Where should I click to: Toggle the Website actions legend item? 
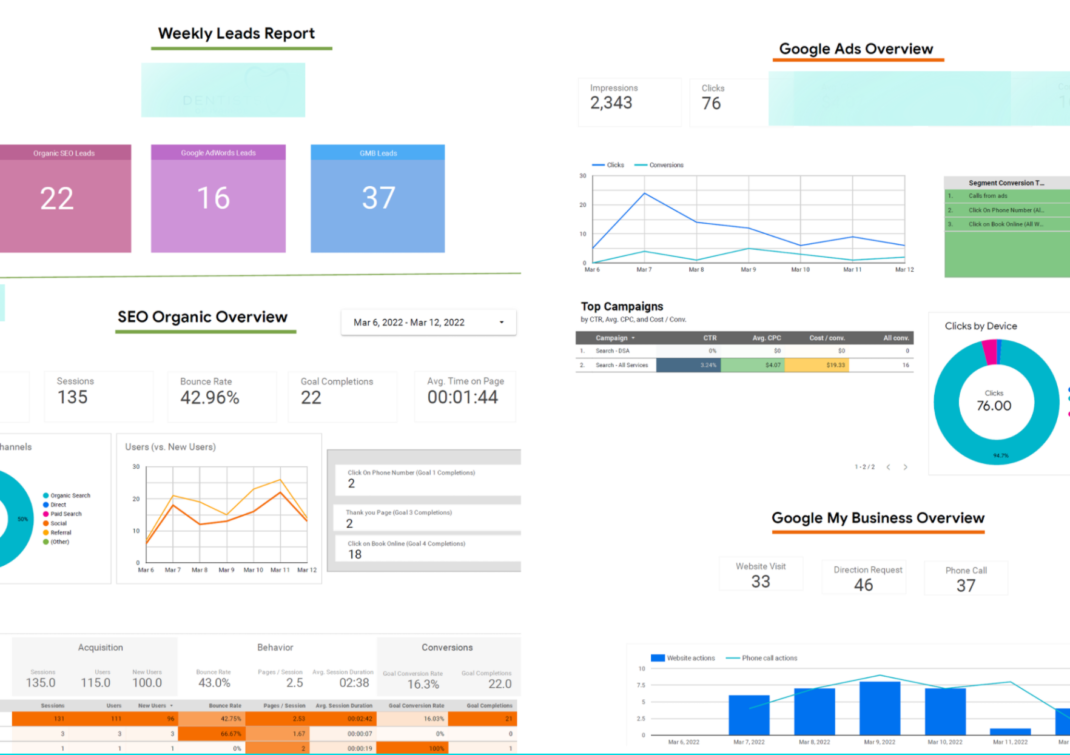683,658
